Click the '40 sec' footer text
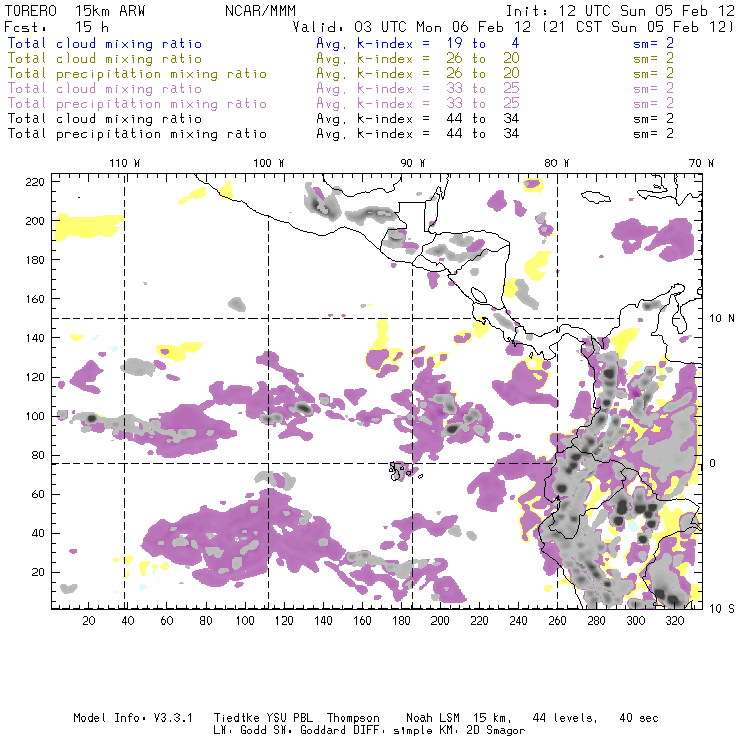The image size is (740, 740). (x=639, y=718)
